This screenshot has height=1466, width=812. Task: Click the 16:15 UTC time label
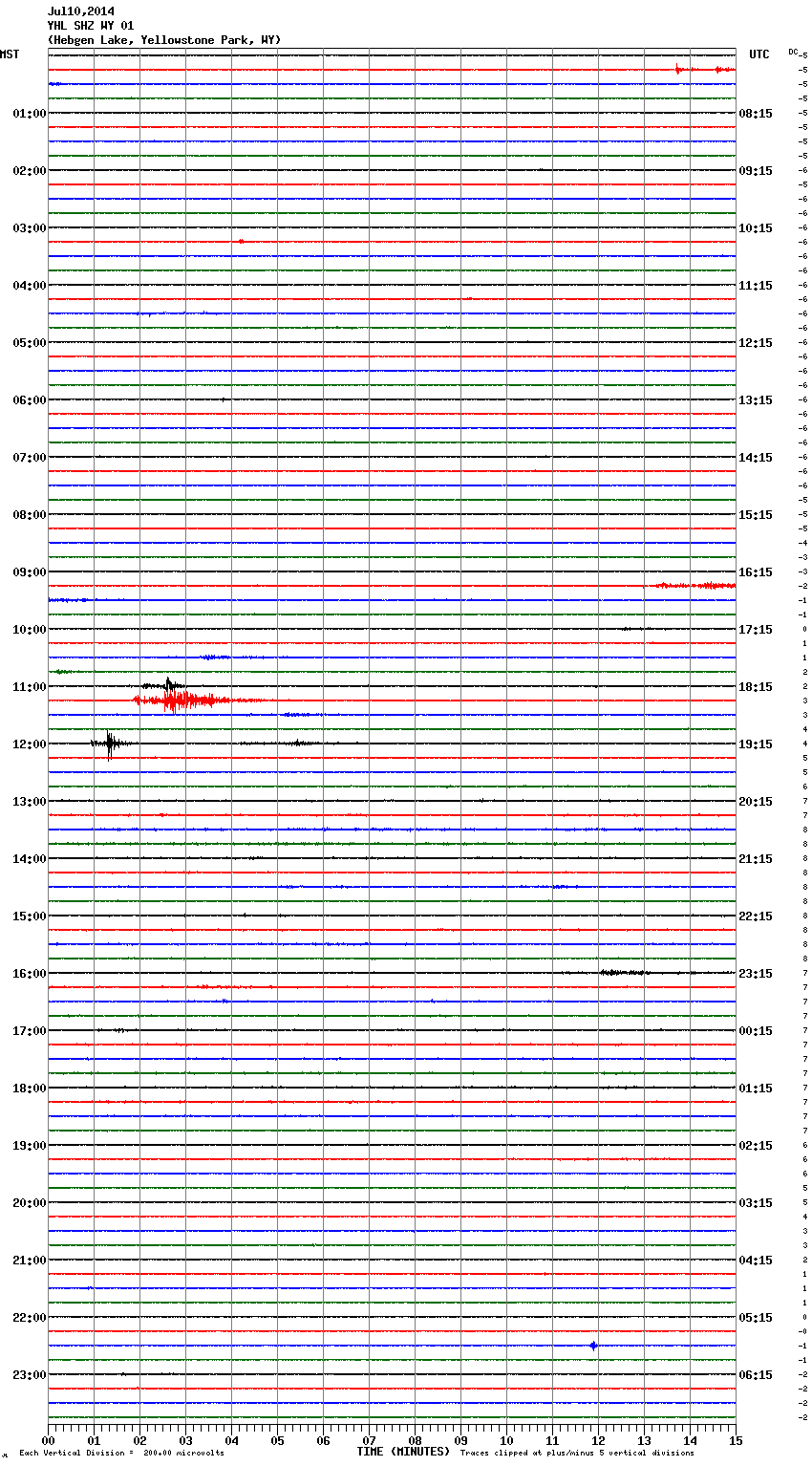tap(756, 572)
